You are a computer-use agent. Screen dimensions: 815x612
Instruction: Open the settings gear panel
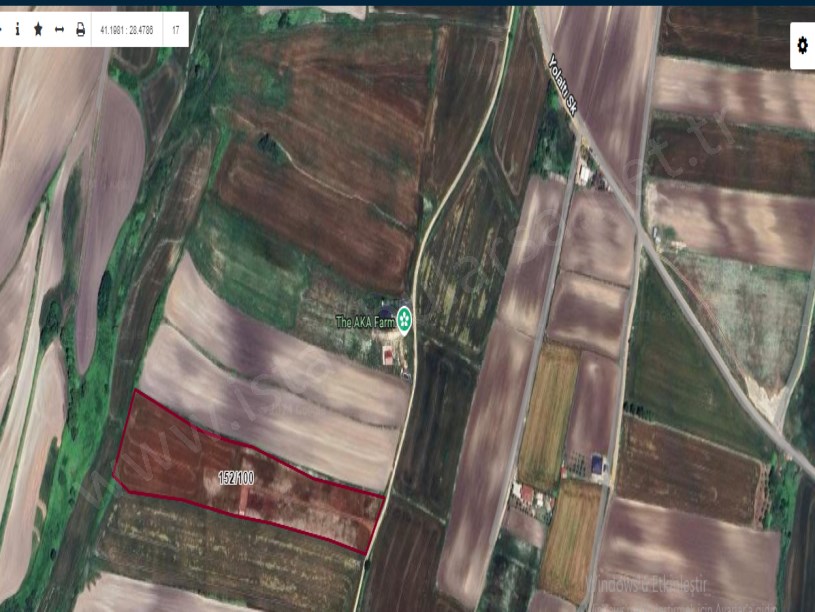(x=801, y=45)
